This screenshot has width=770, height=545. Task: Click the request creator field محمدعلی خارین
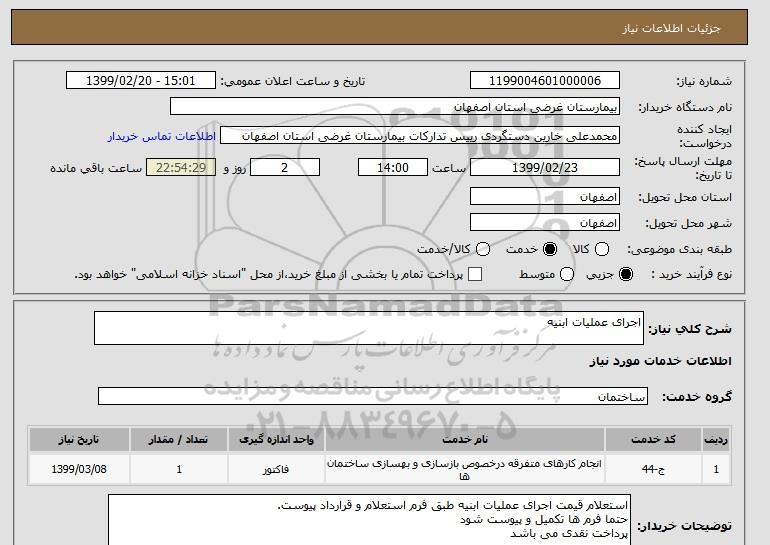[420, 136]
